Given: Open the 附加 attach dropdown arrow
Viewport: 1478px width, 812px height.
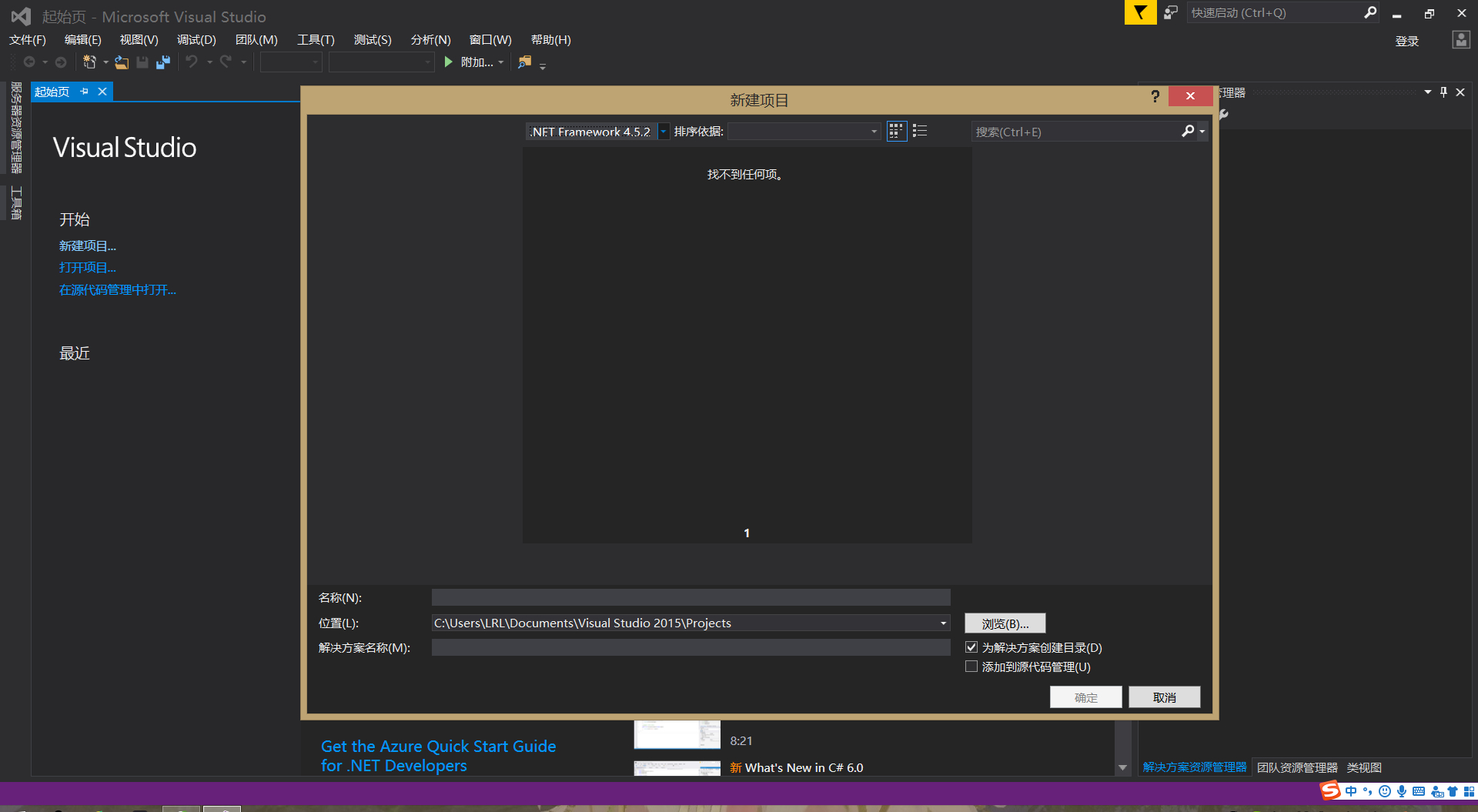Looking at the screenshot, I should coord(501,62).
